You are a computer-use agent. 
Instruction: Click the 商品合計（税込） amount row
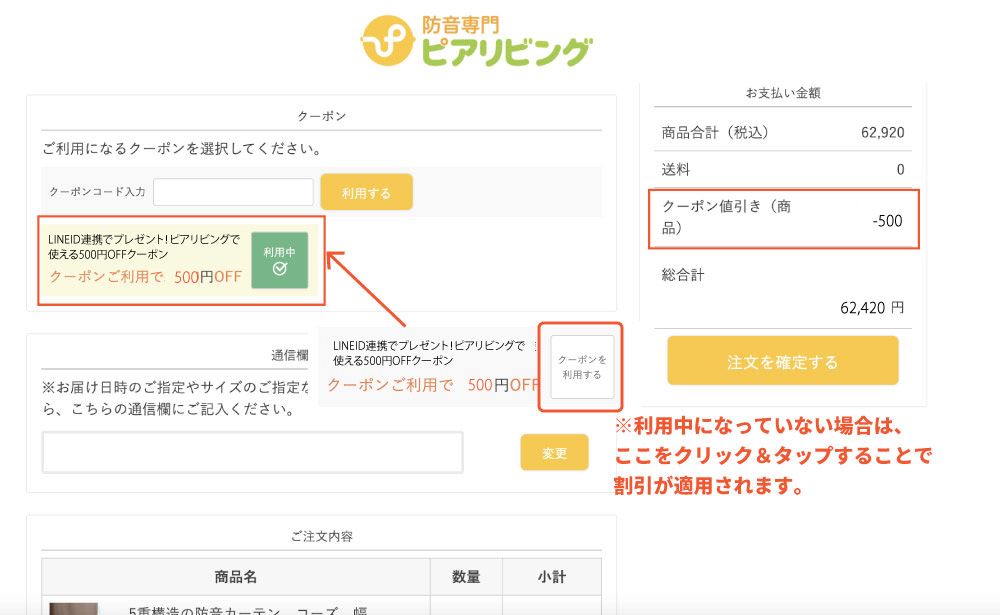click(x=783, y=131)
